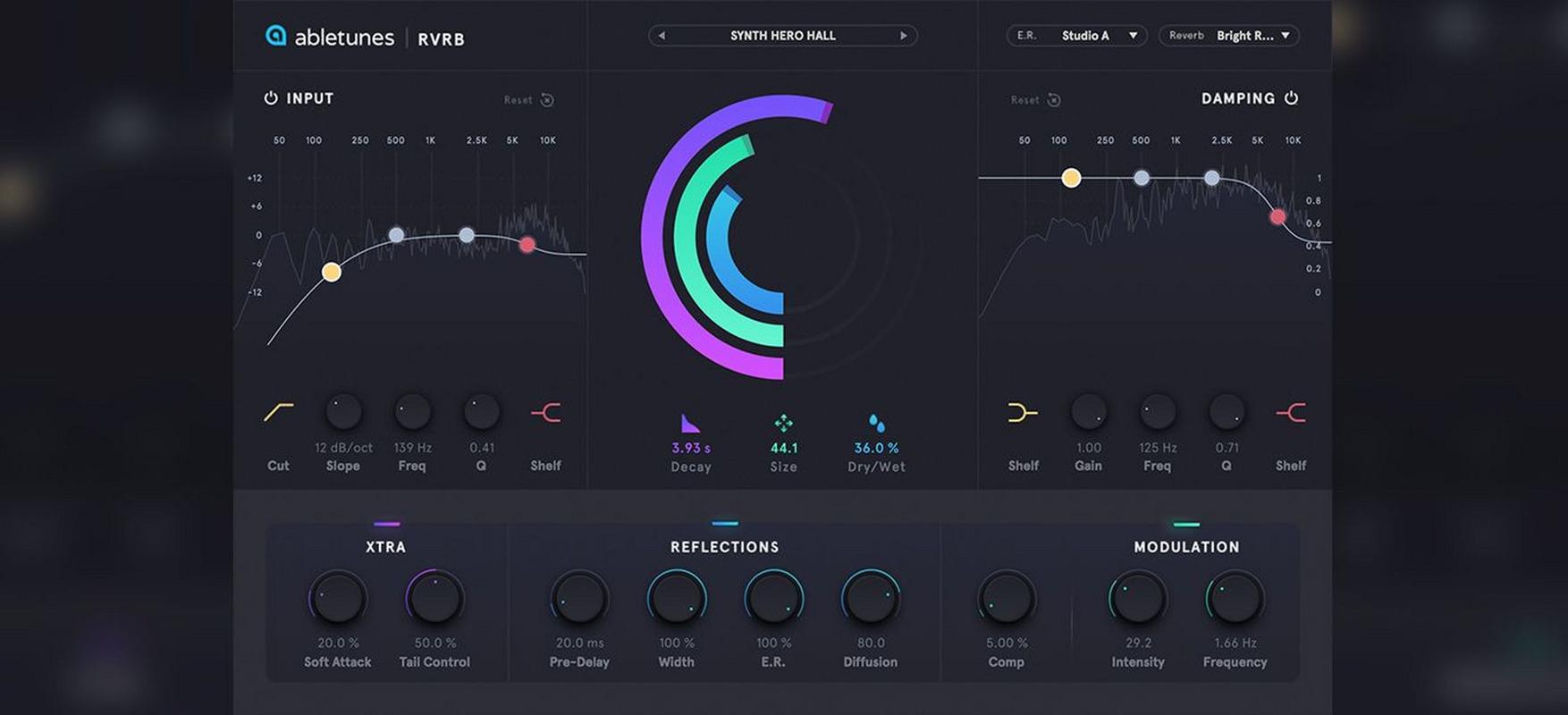Click the Damping Freq knob
This screenshot has width=1568, height=715.
pyautogui.click(x=1158, y=412)
